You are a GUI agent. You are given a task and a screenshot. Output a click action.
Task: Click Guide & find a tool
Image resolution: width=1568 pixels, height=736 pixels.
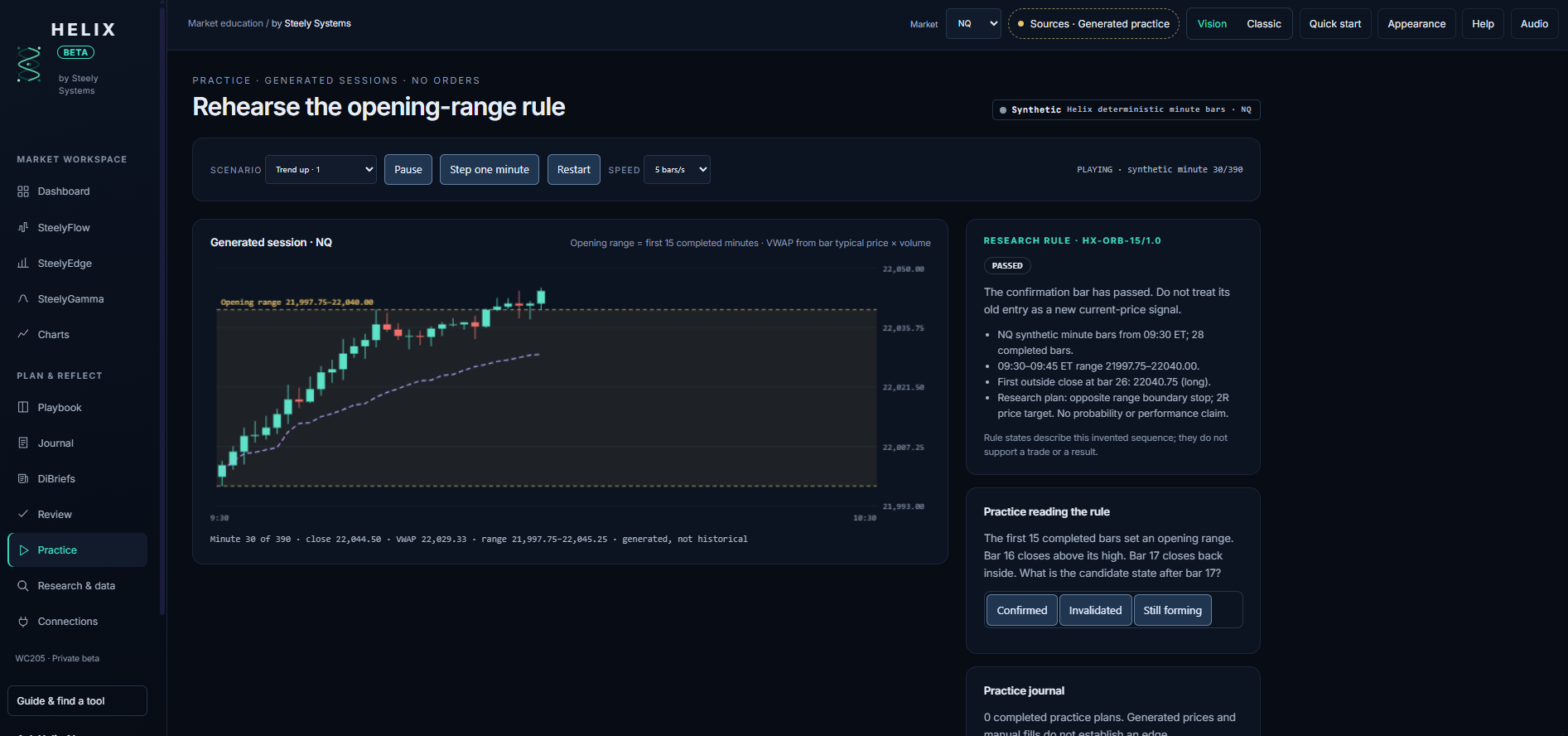pyautogui.click(x=77, y=701)
